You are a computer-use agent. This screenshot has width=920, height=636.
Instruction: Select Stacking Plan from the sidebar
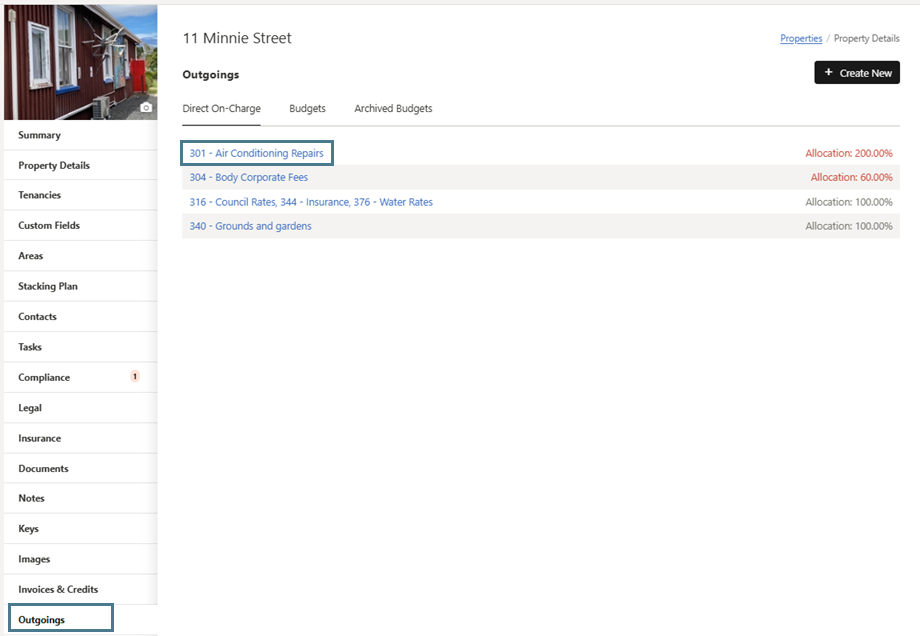point(47,286)
